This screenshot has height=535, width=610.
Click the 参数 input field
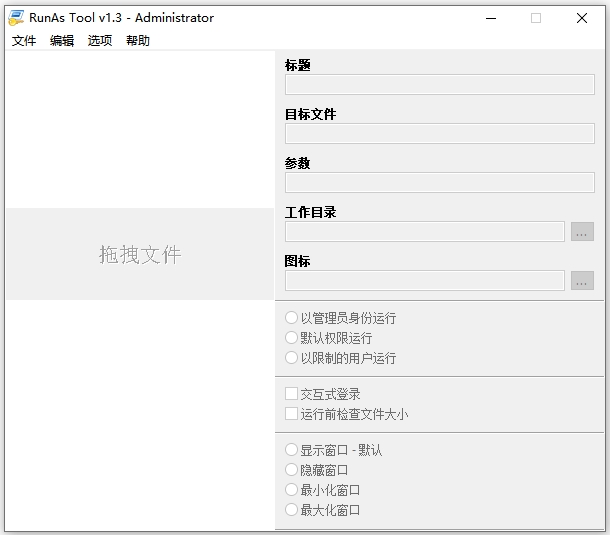(440, 182)
